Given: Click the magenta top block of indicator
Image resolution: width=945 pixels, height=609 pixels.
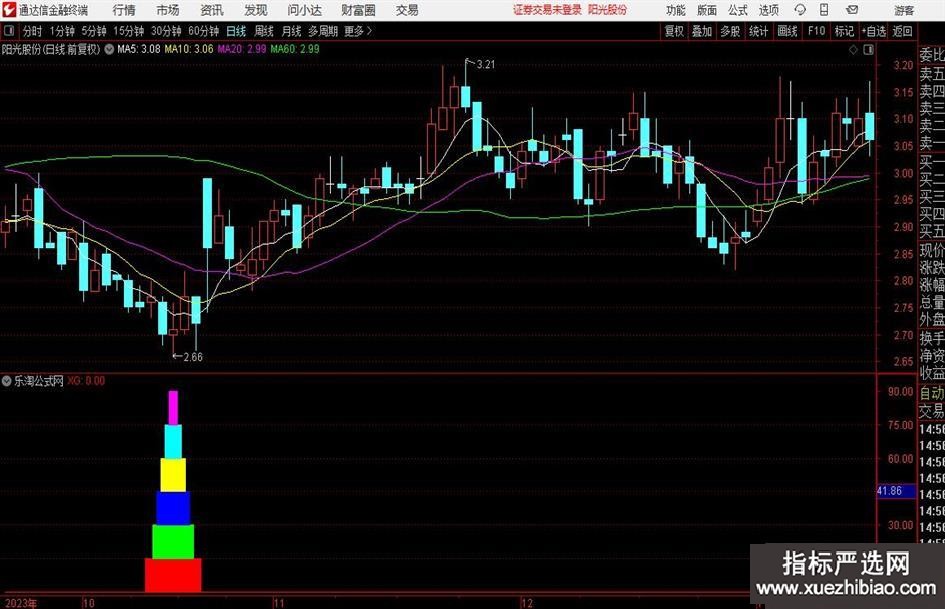Looking at the screenshot, I should (x=173, y=408).
